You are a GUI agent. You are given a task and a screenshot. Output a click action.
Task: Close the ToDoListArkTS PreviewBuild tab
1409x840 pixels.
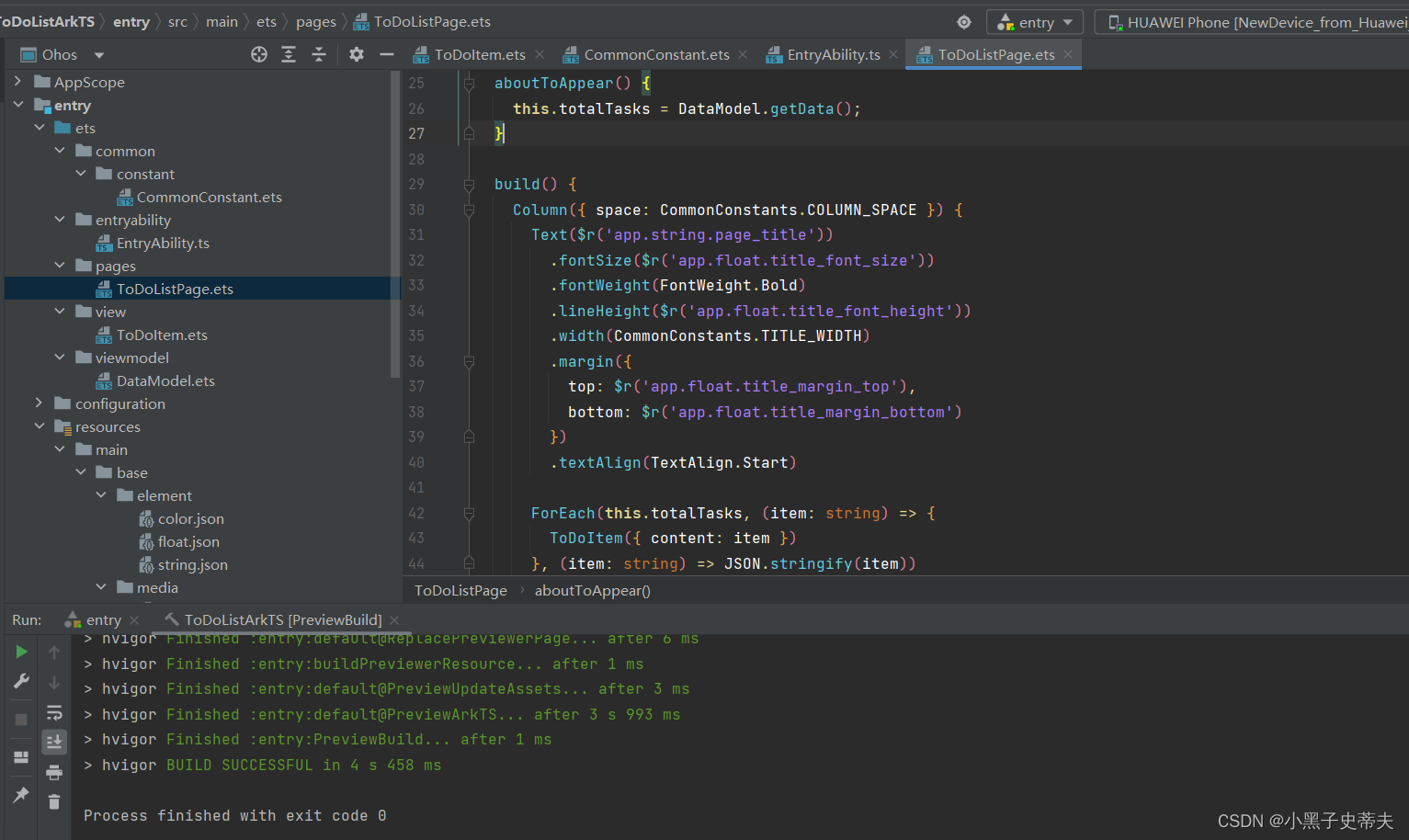tap(394, 620)
